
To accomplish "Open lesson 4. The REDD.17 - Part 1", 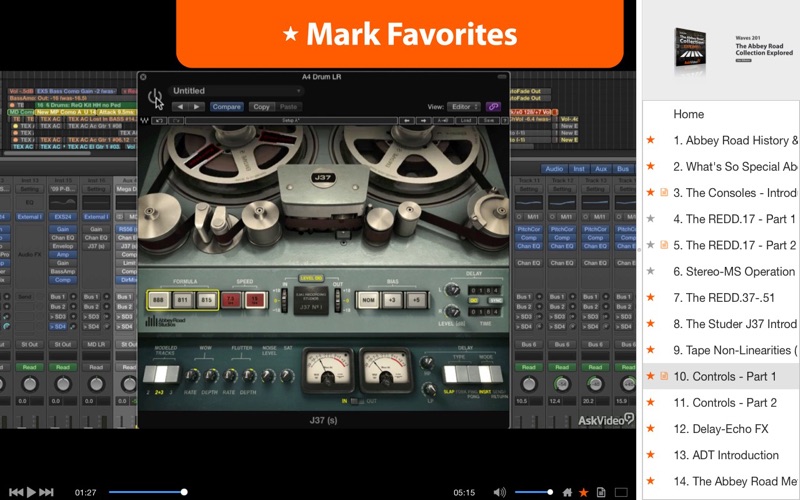I will click(734, 219).
